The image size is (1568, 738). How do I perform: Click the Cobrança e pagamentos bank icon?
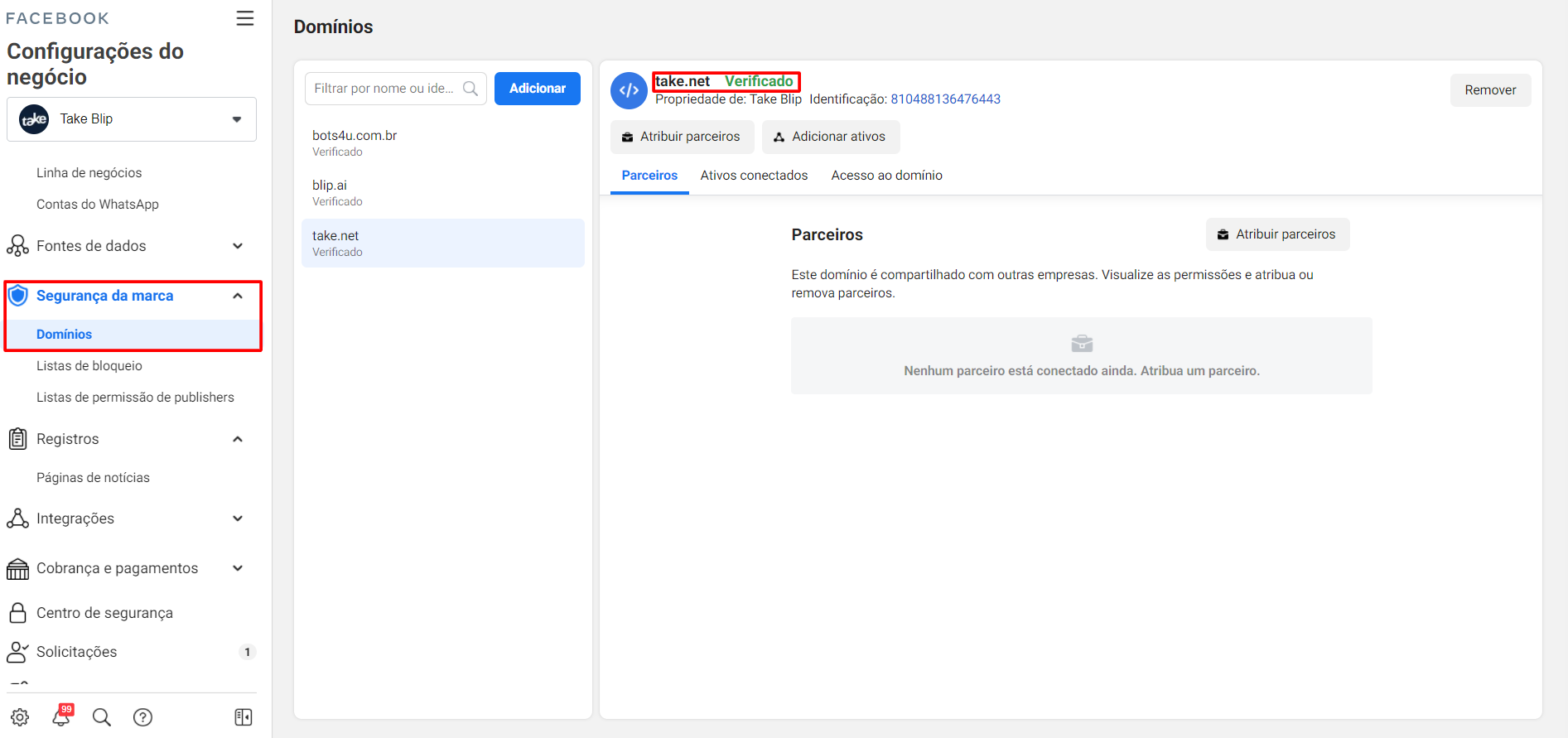(17, 569)
